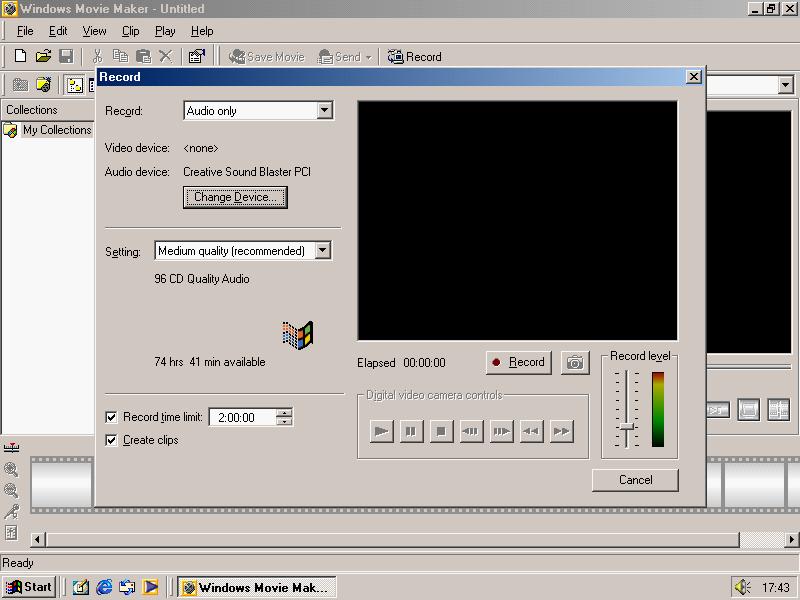Click the New Project toolbar icon
This screenshot has height=600, width=800.
pos(20,57)
